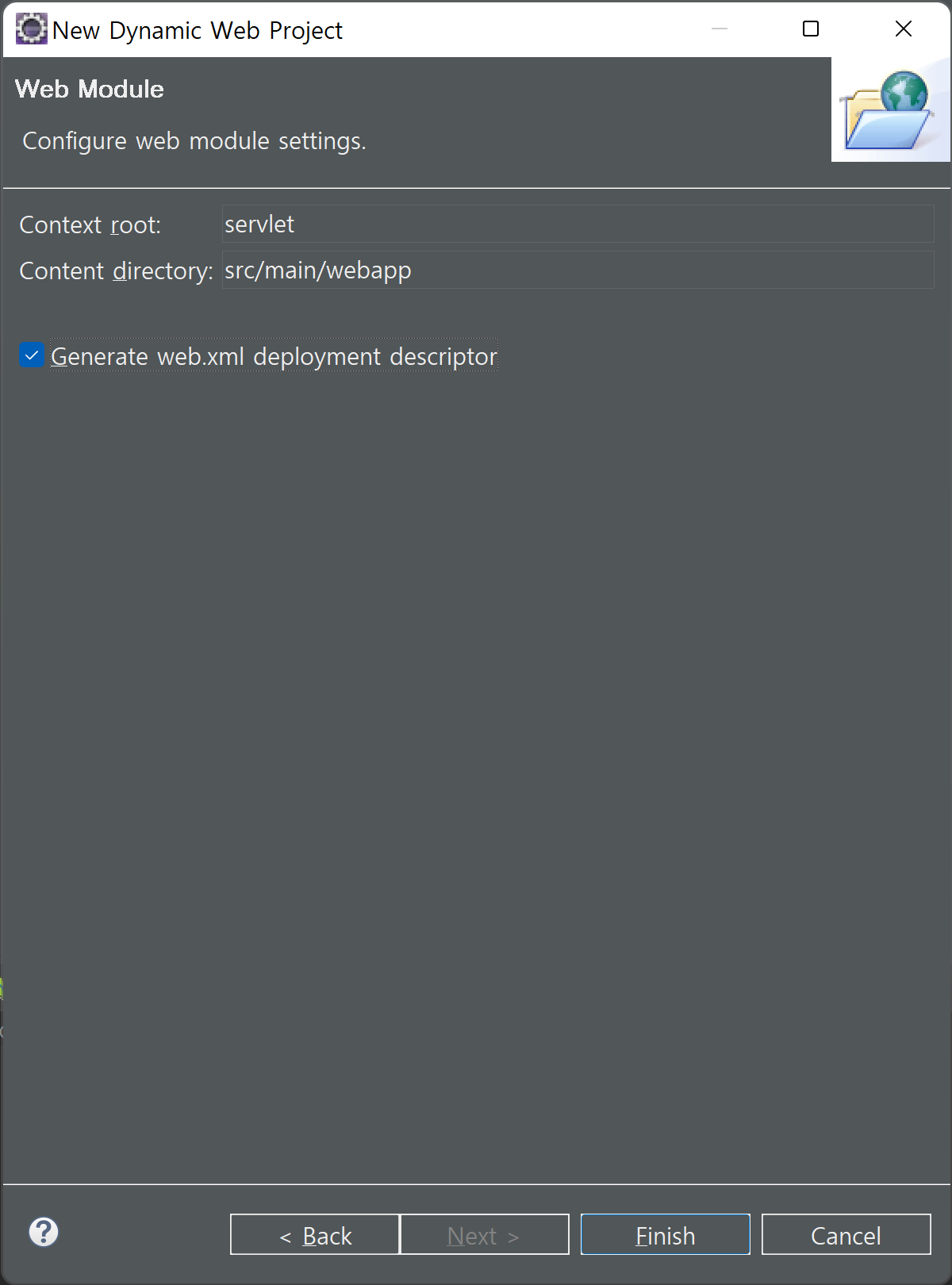This screenshot has width=952, height=1285.
Task: Focus the Context root text field
Action: coord(578,224)
